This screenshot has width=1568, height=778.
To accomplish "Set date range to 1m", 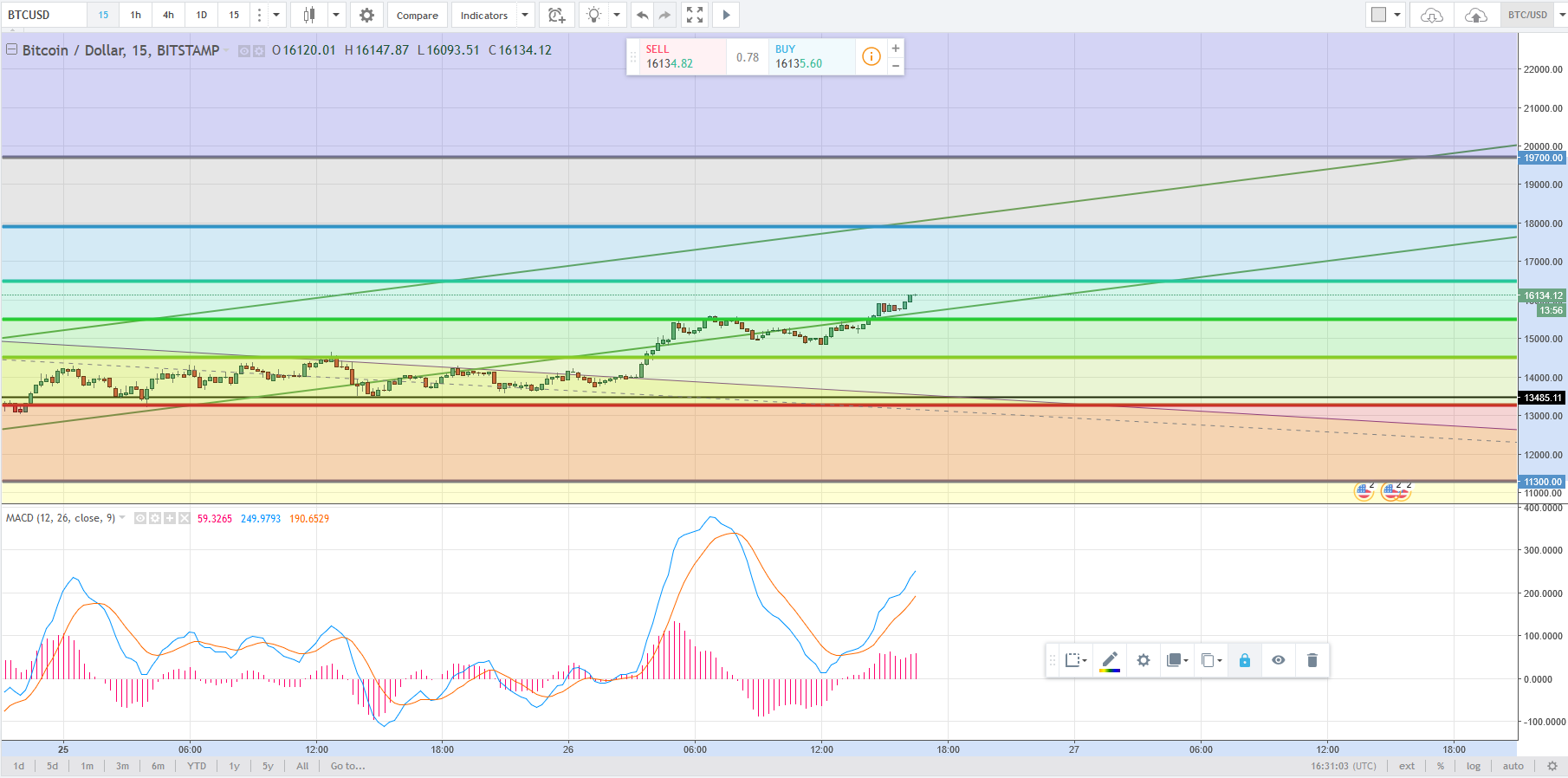I will click(87, 766).
